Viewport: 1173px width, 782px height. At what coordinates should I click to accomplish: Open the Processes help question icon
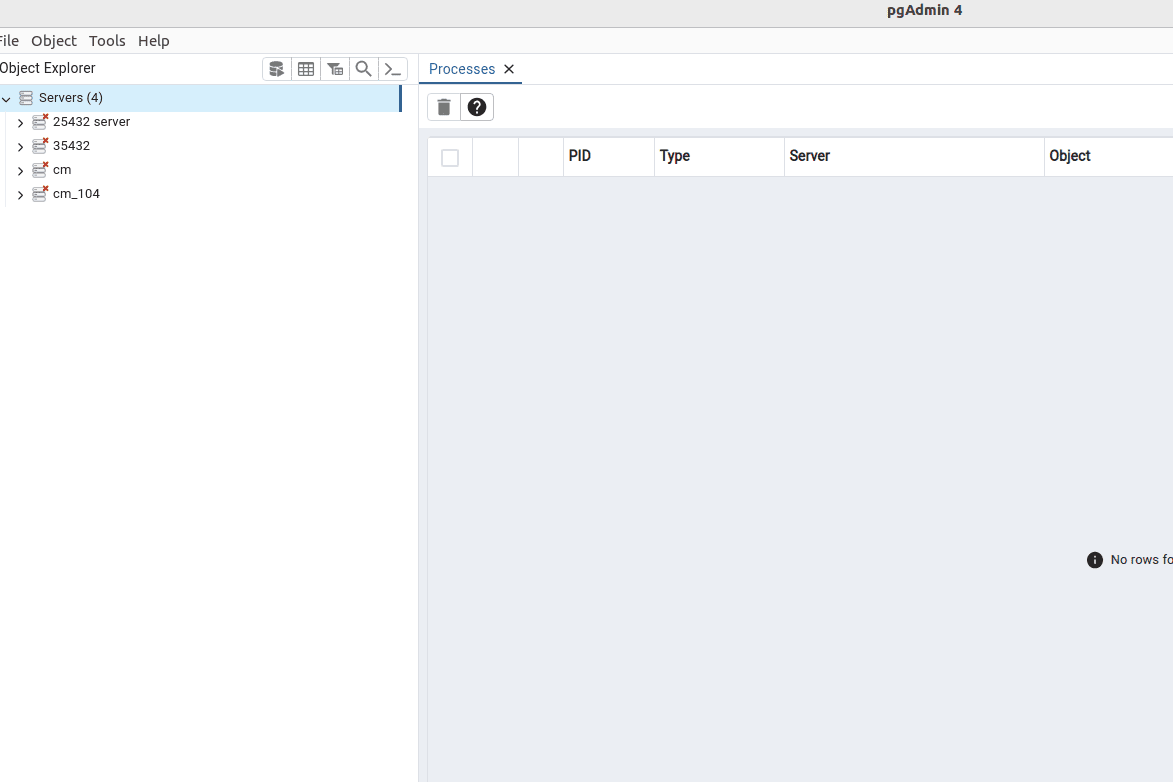(477, 107)
